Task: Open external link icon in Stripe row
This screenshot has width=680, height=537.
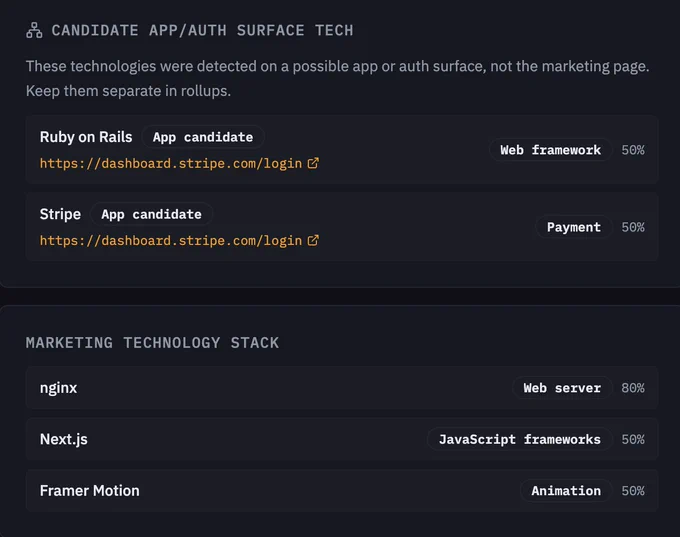Action: click(313, 240)
